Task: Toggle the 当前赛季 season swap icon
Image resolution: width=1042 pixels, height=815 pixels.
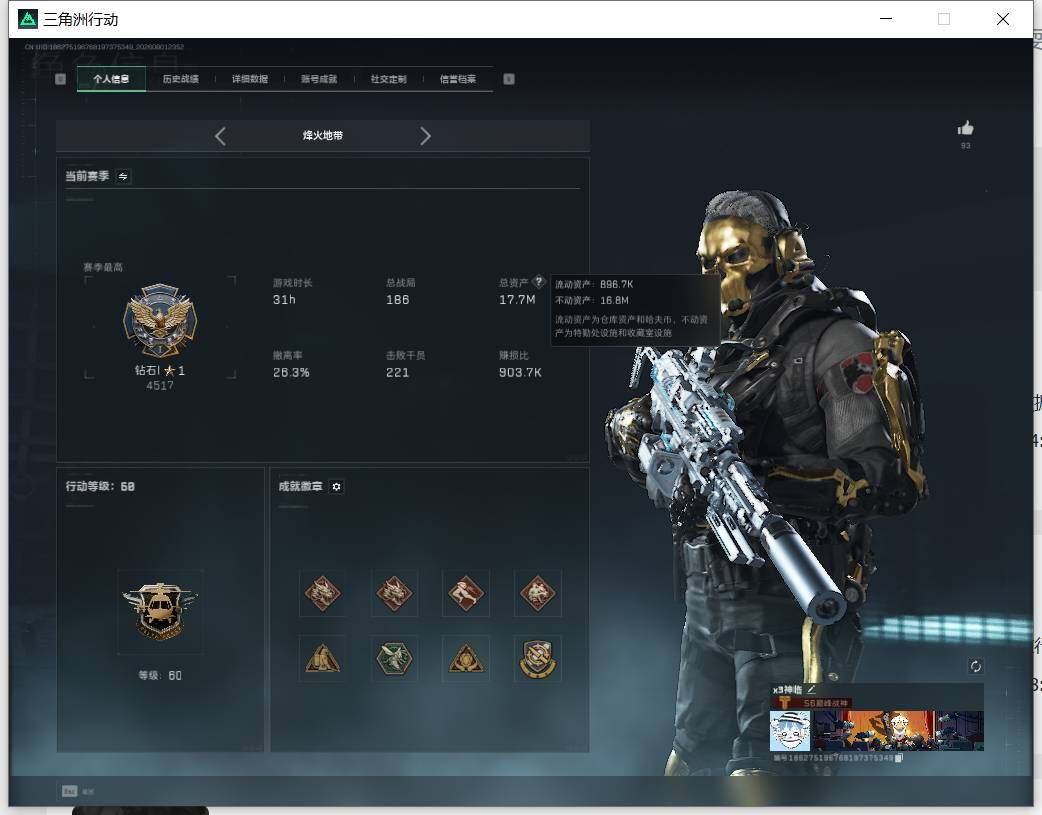Action: pos(123,176)
